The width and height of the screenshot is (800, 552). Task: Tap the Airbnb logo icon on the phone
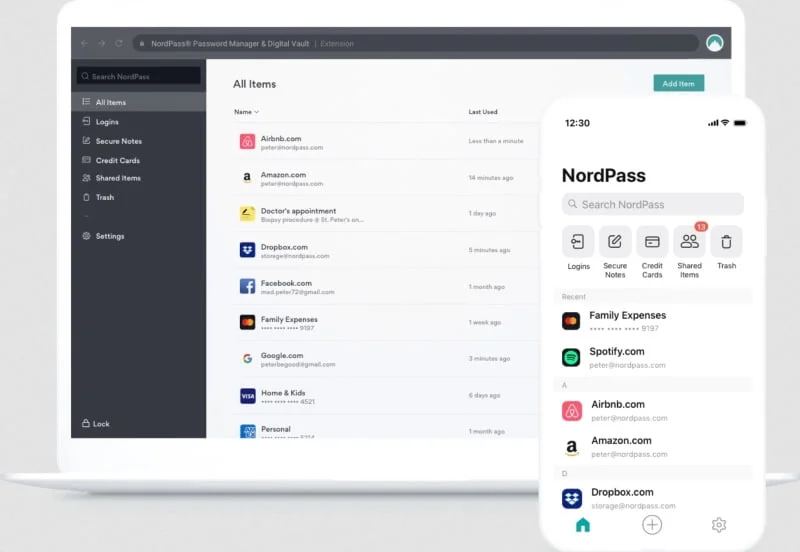pyautogui.click(x=572, y=411)
